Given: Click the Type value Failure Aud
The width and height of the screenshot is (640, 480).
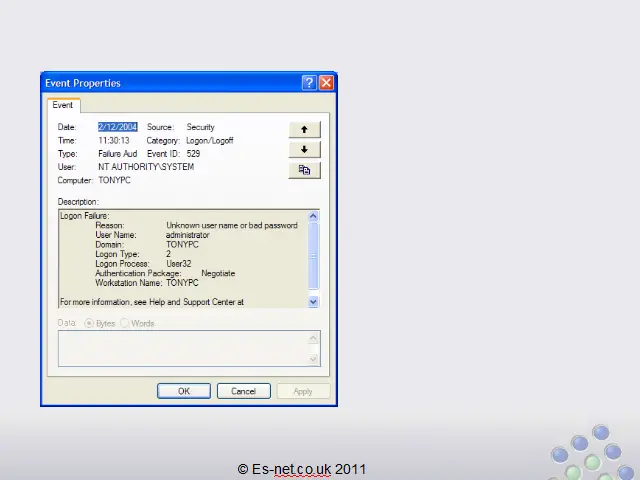Looking at the screenshot, I should 118,154.
